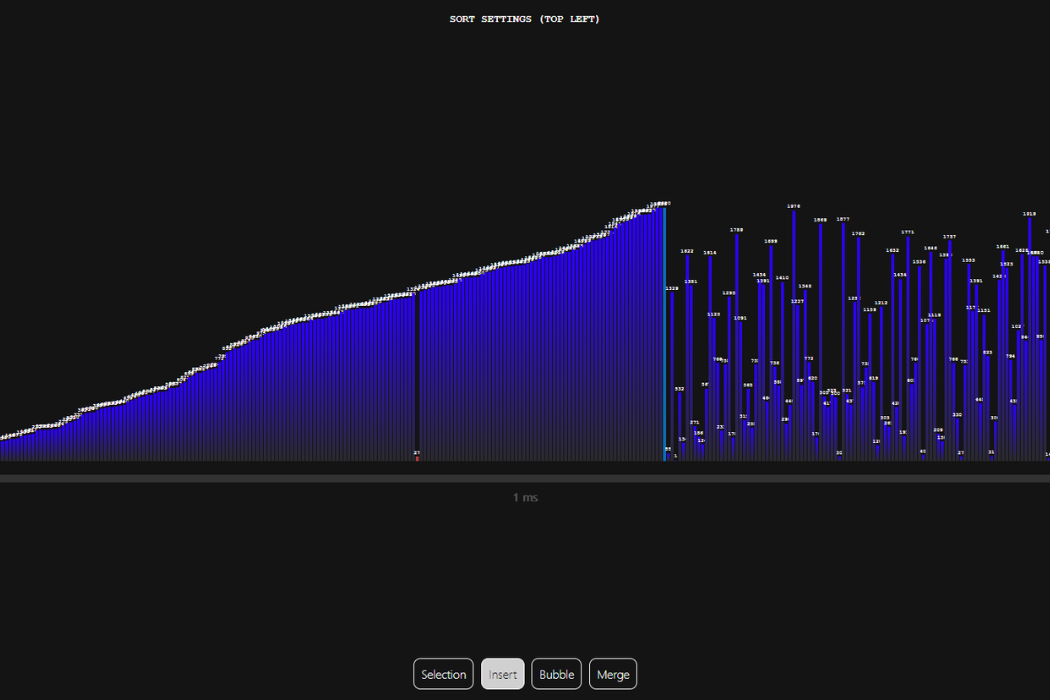Start the Merge sort algorithm
The width and height of the screenshot is (1050, 700).
[x=613, y=674]
